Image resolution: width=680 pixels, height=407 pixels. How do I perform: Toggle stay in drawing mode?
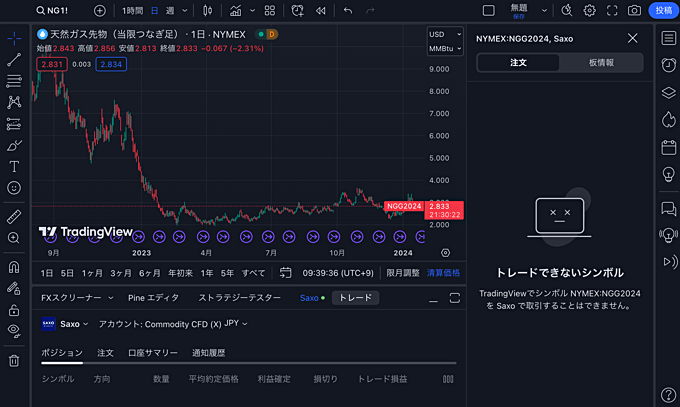14,289
